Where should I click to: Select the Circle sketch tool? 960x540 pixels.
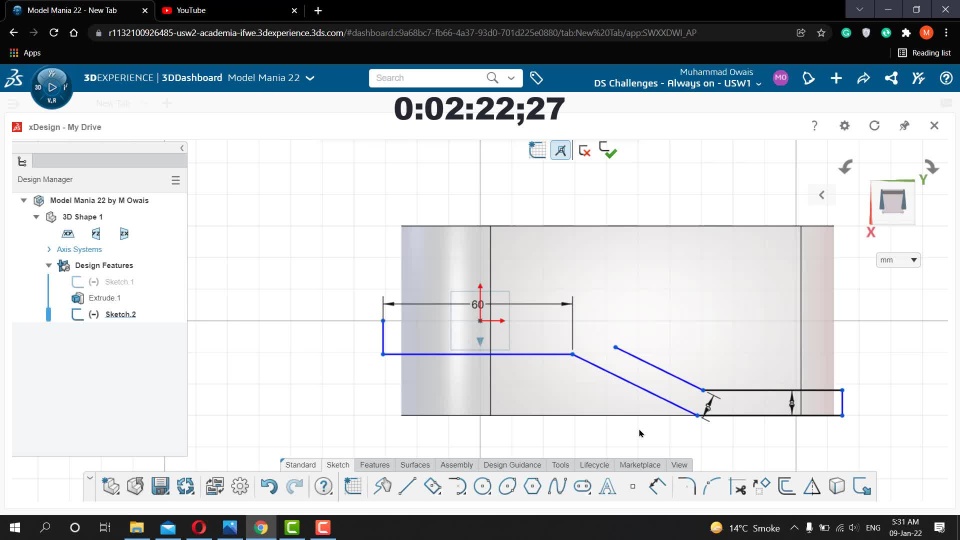click(482, 486)
